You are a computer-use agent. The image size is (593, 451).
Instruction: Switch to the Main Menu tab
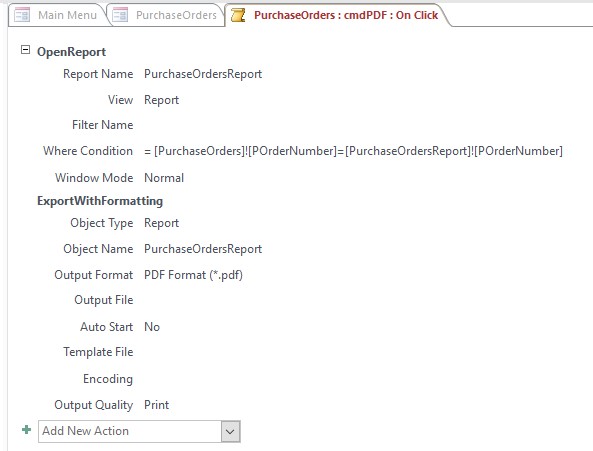(56, 15)
